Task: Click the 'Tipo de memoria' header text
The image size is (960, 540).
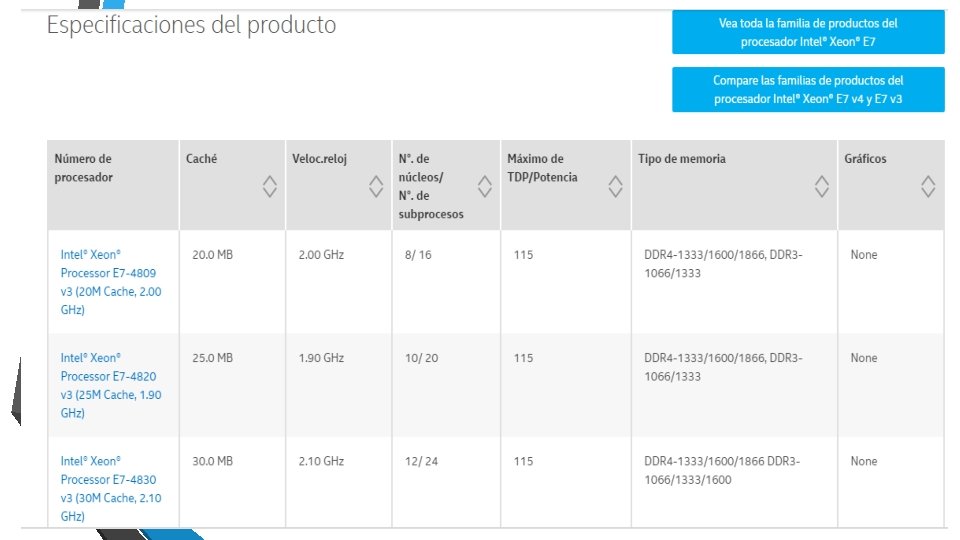Action: (682, 159)
